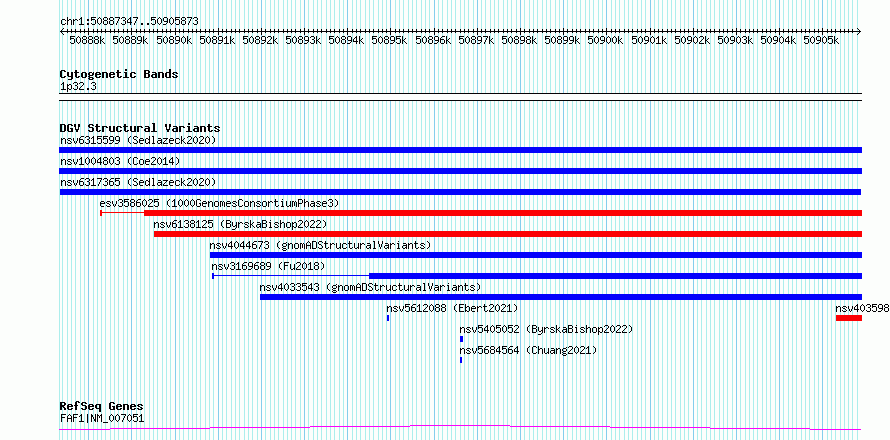
Task: Click the nsv5612088 (Ebert2021) label
Action: point(452,308)
